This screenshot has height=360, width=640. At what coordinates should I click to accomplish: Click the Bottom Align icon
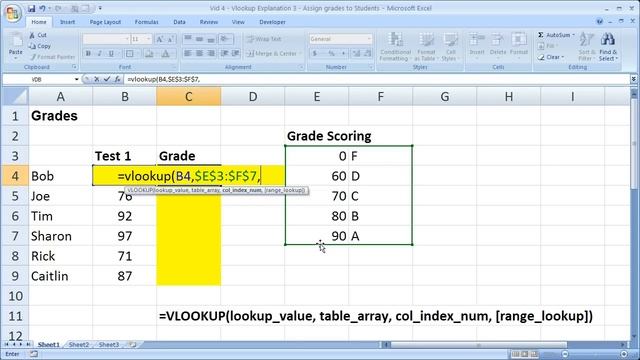(211, 39)
